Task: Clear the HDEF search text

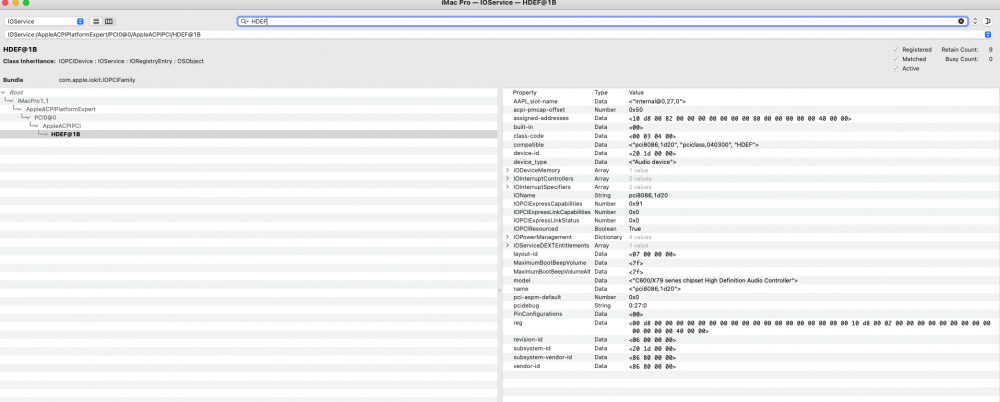Action: coord(961,21)
